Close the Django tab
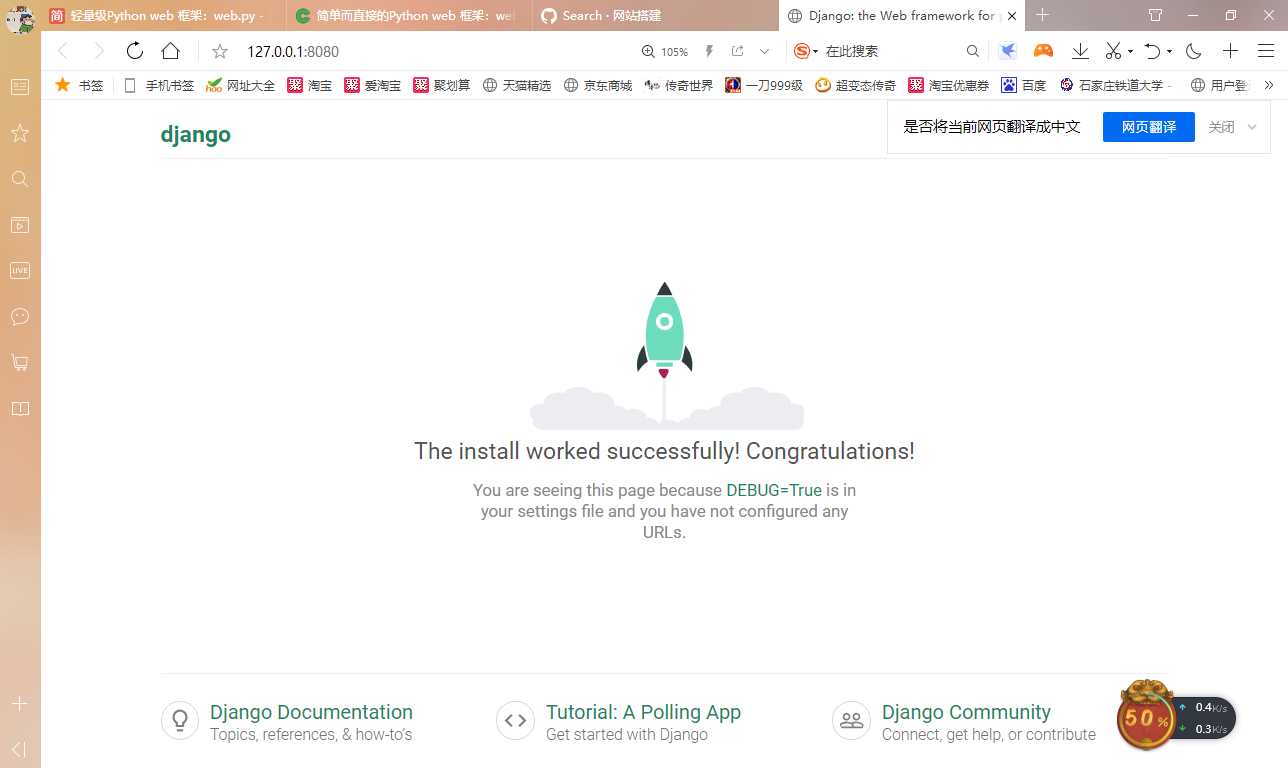Image resolution: width=1288 pixels, height=768 pixels. [1011, 16]
